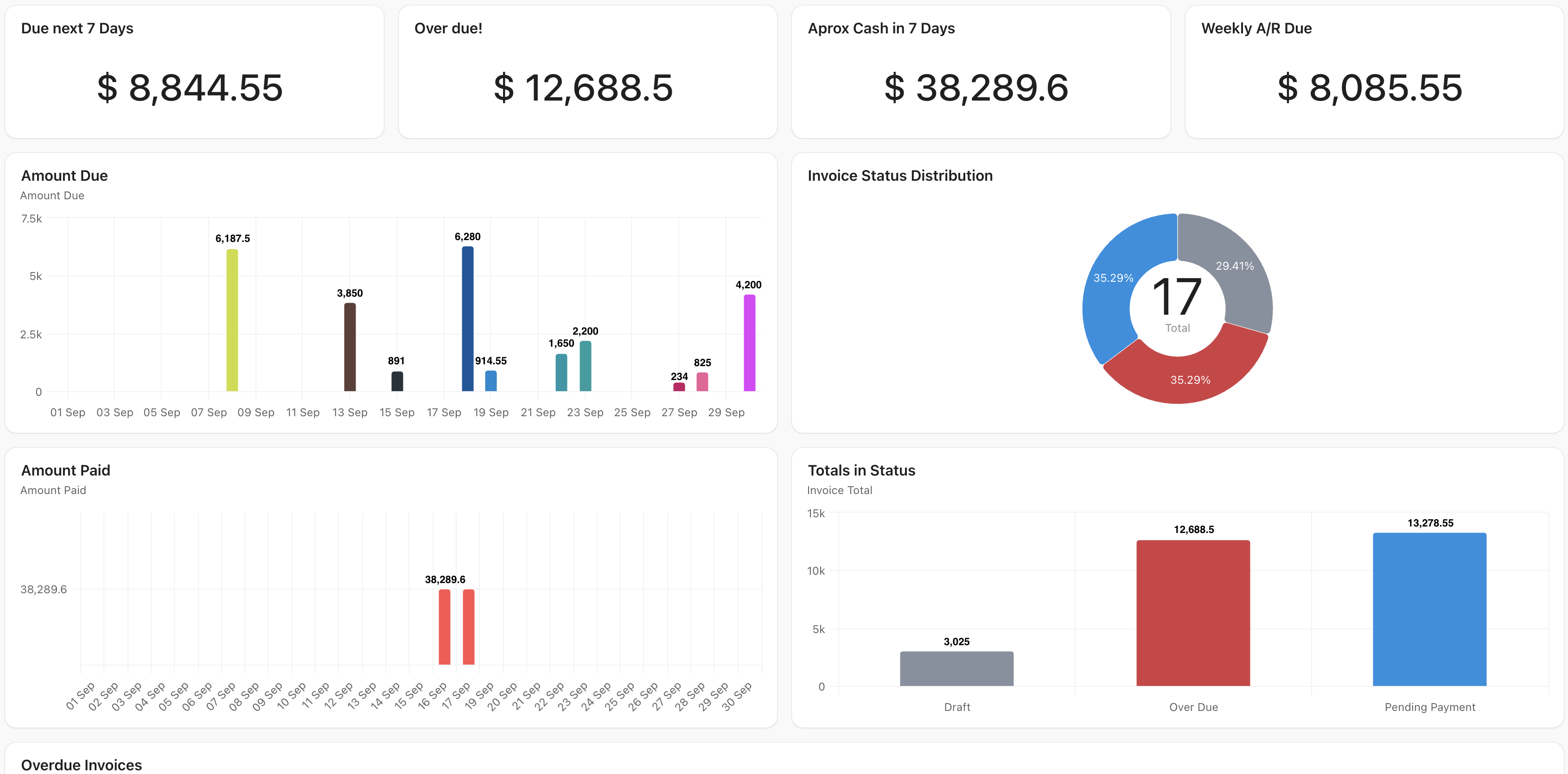Click the 6,280 dark blue bar
Image resolution: width=1568 pixels, height=774 pixels.
[x=467, y=319]
